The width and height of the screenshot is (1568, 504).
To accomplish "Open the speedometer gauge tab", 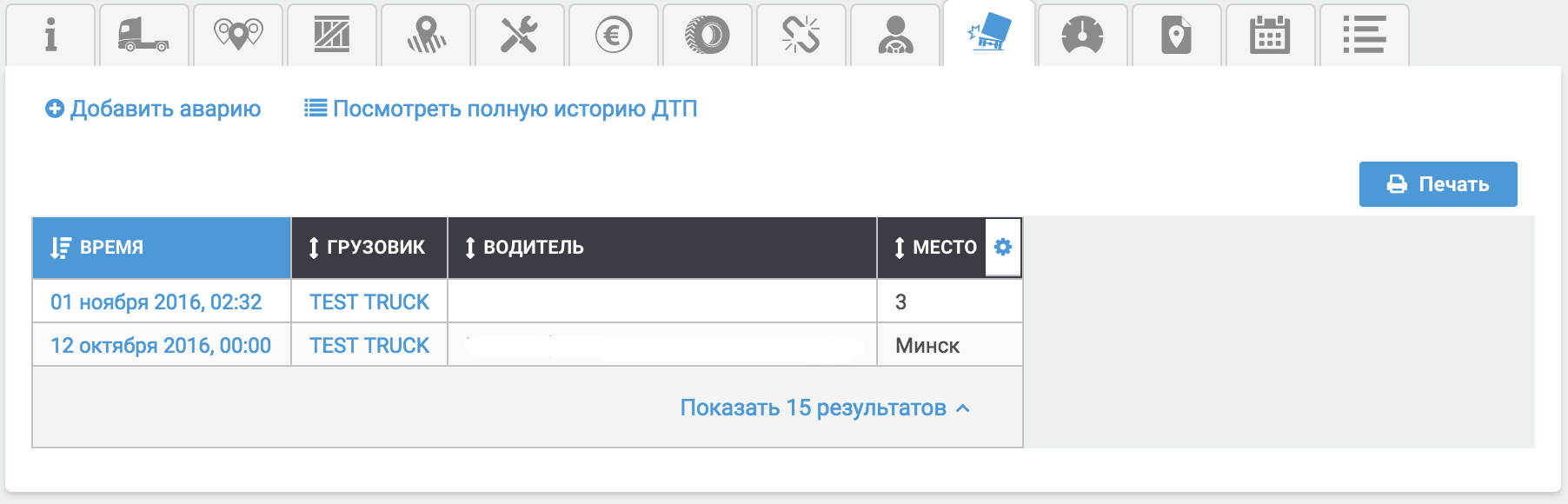I will [1082, 36].
